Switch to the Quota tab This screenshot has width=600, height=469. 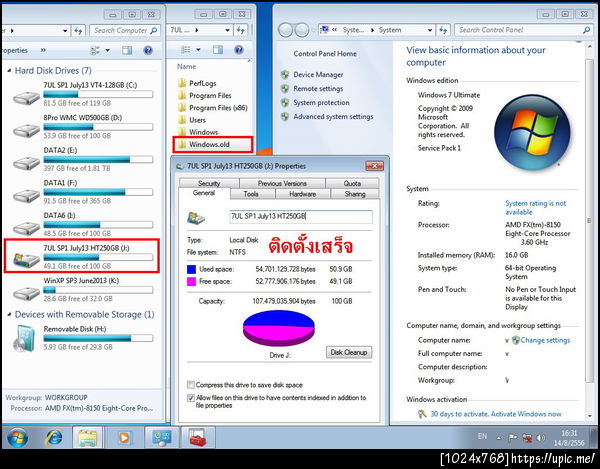[x=352, y=183]
